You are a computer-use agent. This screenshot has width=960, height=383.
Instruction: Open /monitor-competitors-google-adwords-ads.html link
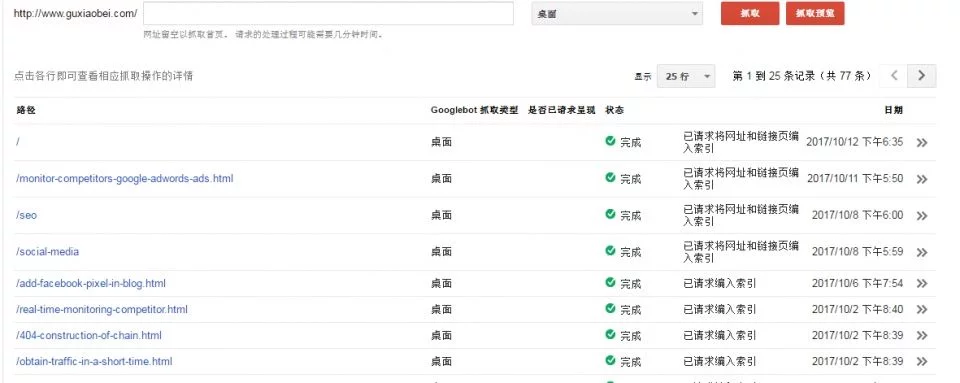tap(125, 179)
